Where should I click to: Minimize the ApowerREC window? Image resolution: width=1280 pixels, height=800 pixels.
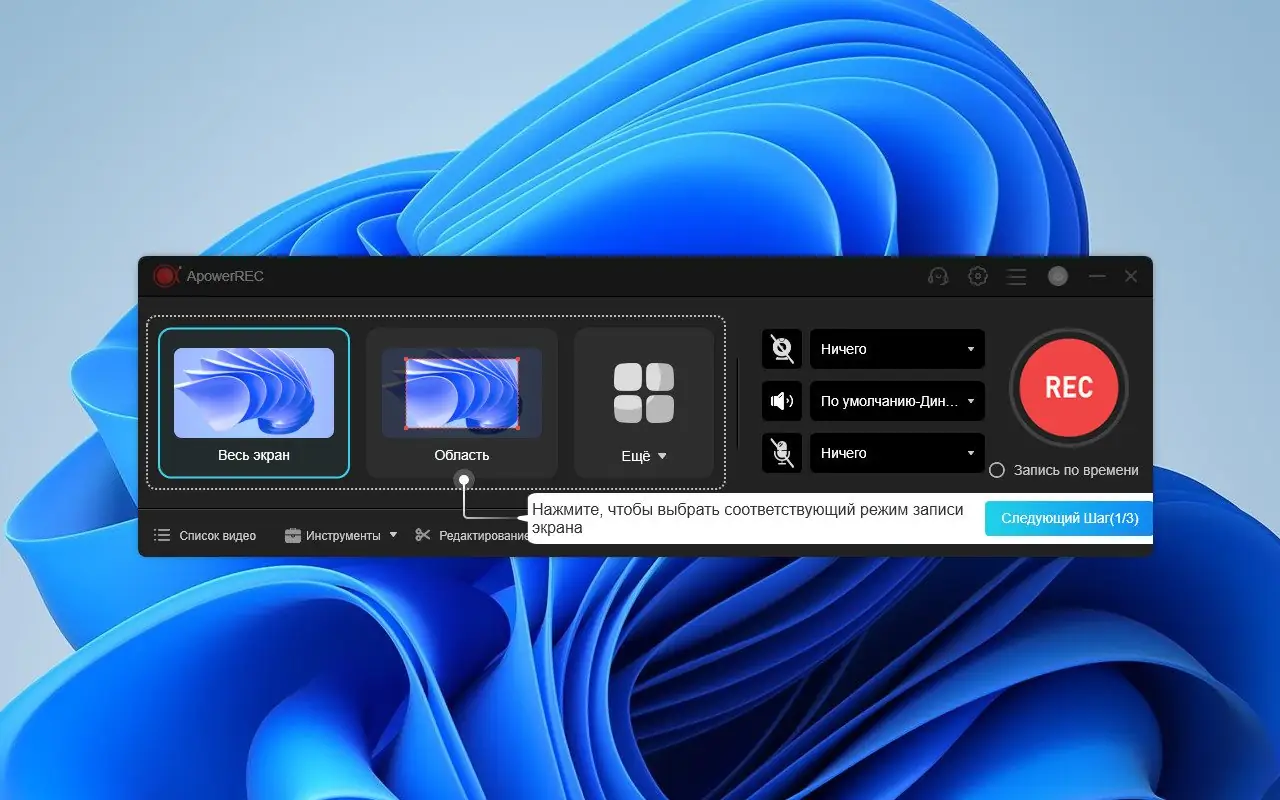tap(1097, 276)
